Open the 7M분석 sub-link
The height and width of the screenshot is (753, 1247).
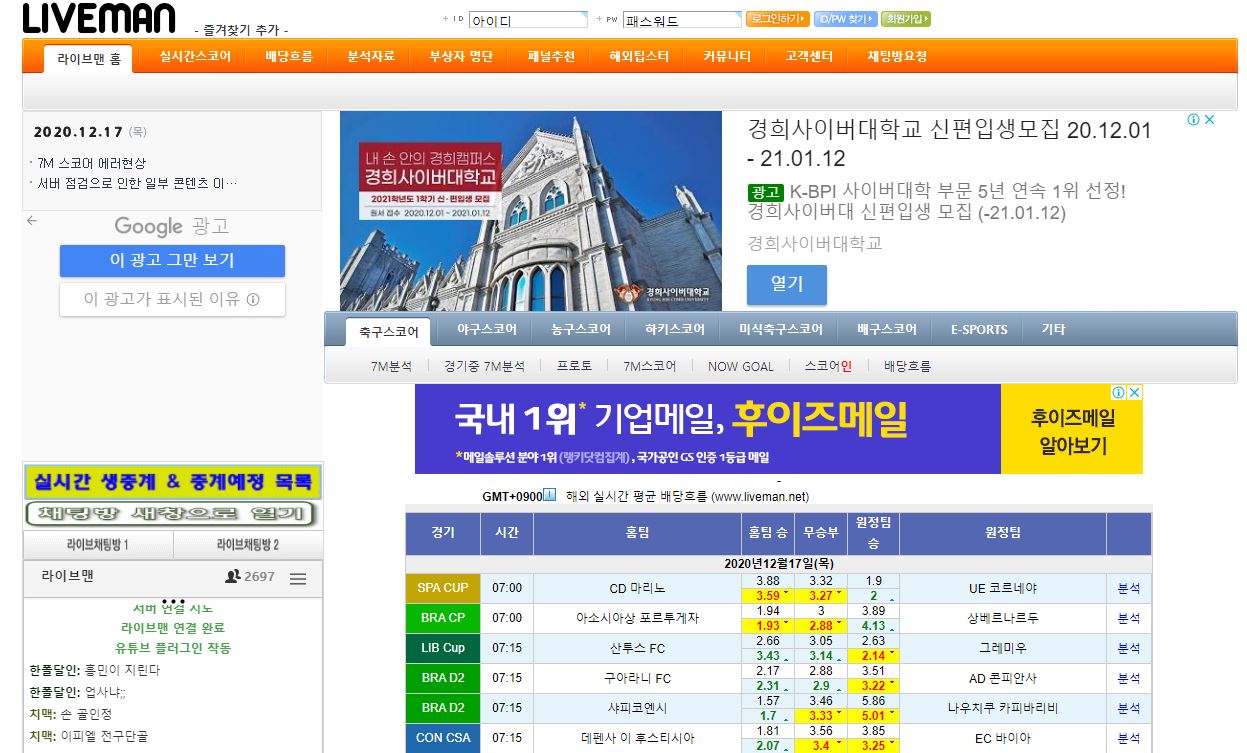[391, 366]
